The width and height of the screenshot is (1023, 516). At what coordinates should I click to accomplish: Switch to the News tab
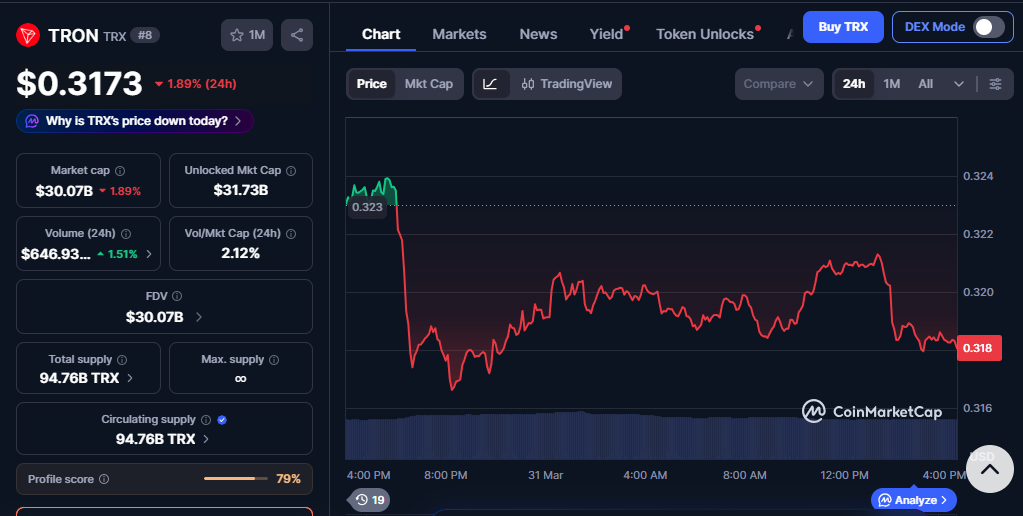[x=538, y=34]
